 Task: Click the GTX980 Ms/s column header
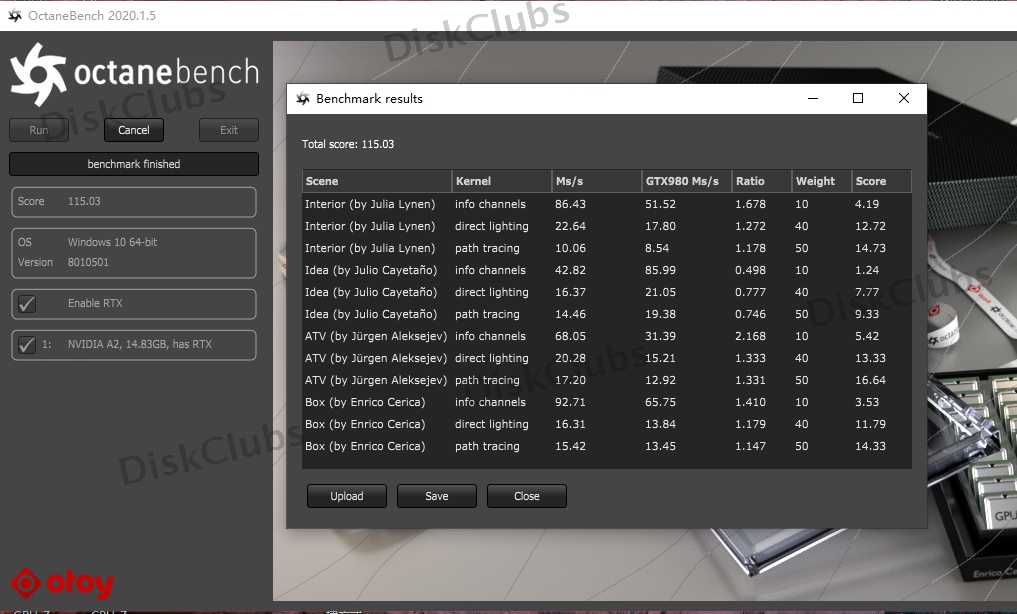pos(686,181)
